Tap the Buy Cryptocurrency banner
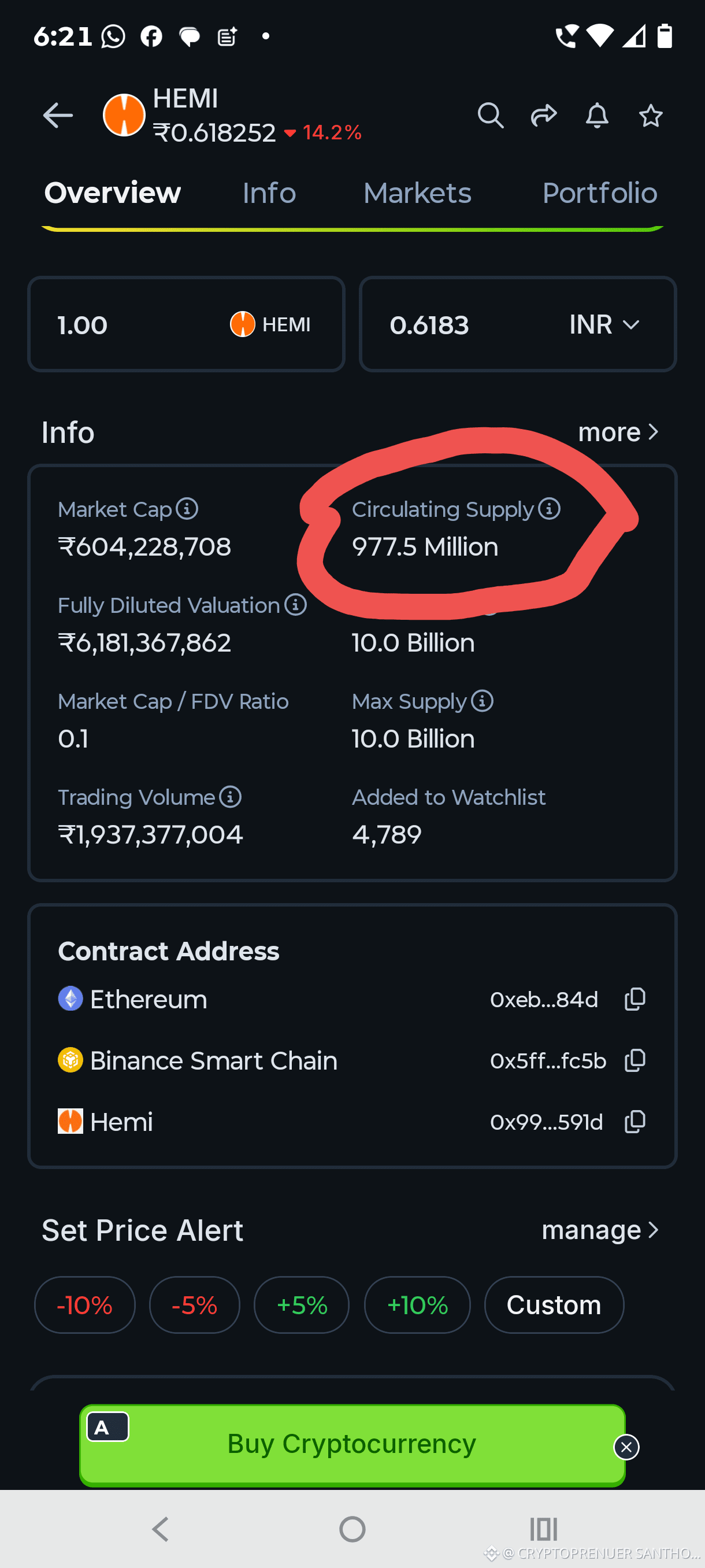This screenshot has height=1568, width=705. 352,1444
